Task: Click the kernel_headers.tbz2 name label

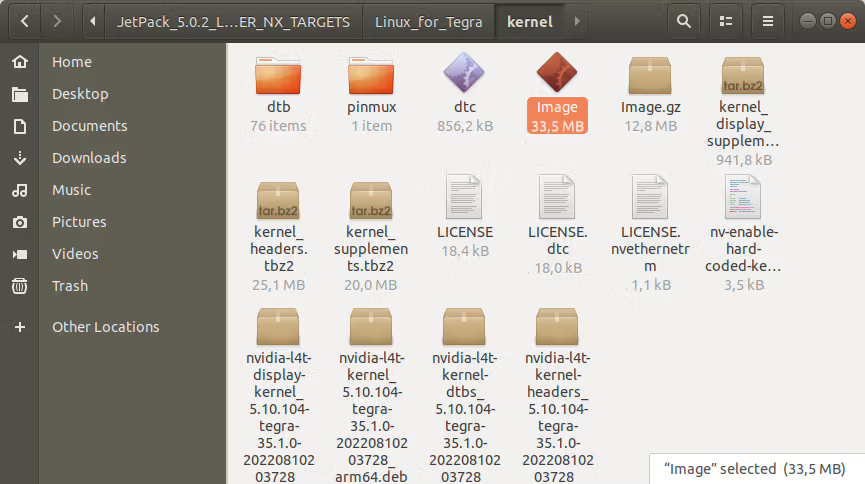Action: pyautogui.click(x=279, y=249)
